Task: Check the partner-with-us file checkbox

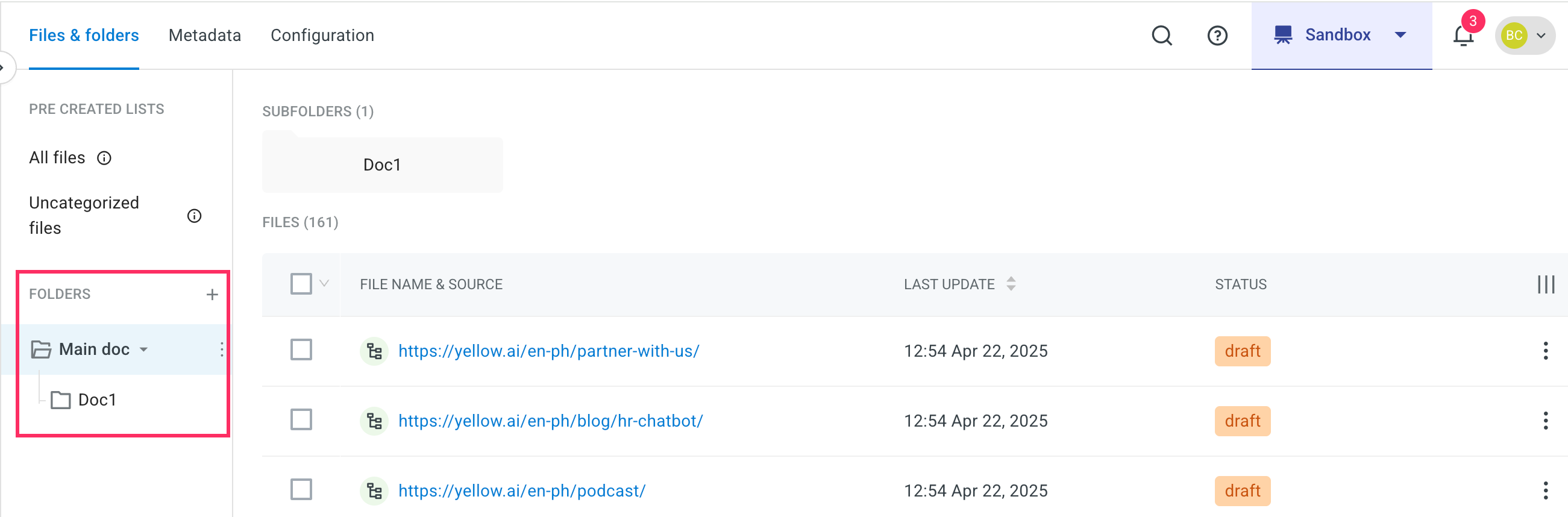Action: [301, 350]
